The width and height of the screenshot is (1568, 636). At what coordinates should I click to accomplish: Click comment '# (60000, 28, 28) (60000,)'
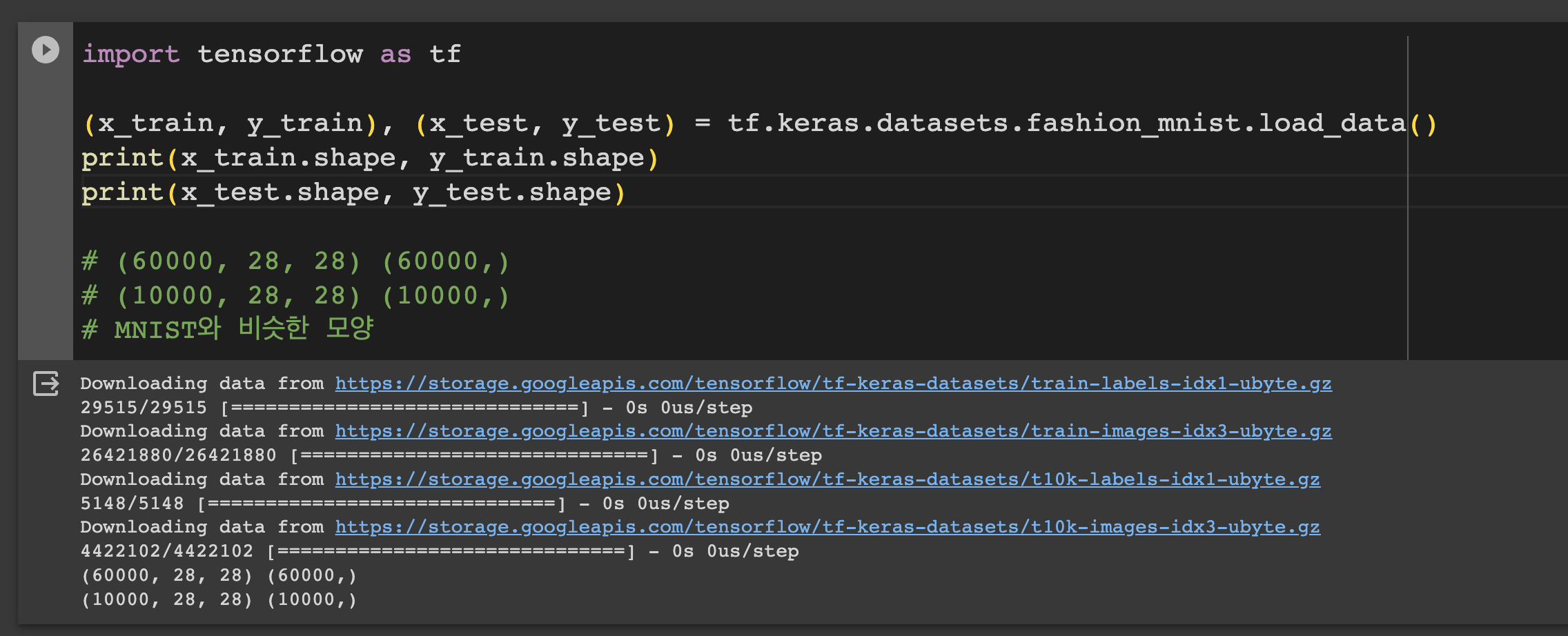click(296, 261)
